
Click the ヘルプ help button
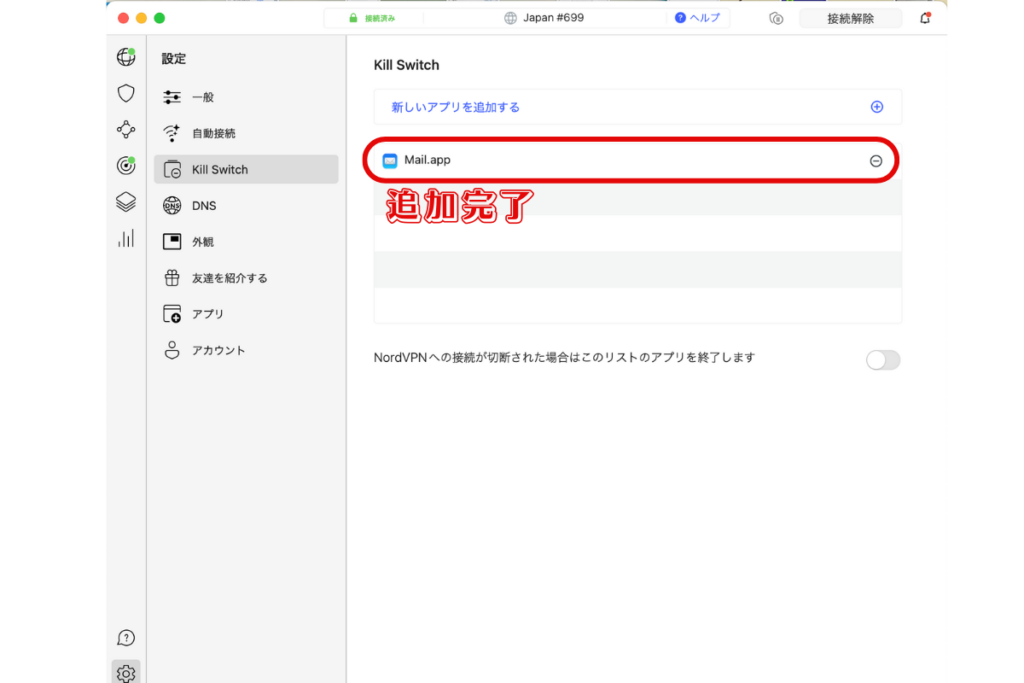698,18
